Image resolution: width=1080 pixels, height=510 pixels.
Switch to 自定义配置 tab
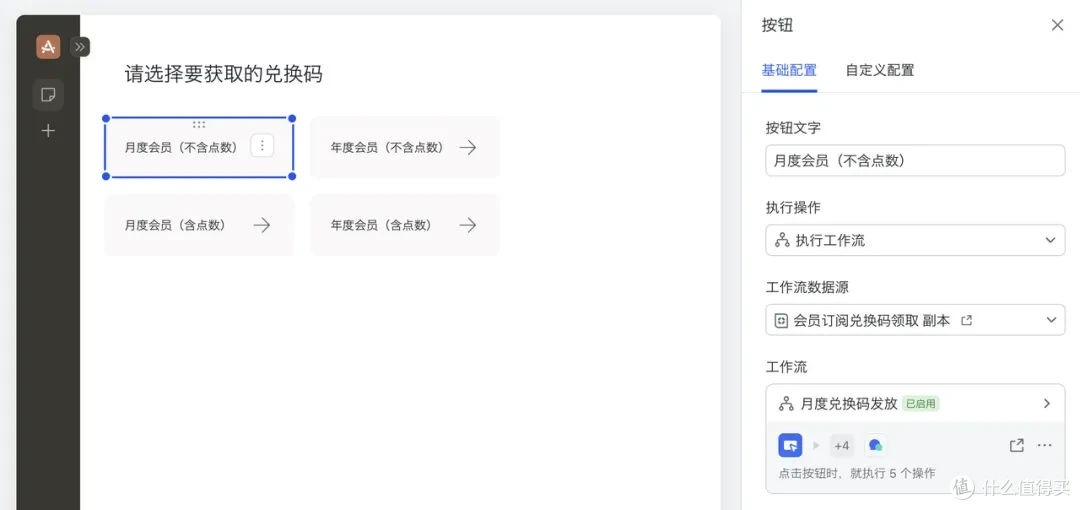coord(880,70)
